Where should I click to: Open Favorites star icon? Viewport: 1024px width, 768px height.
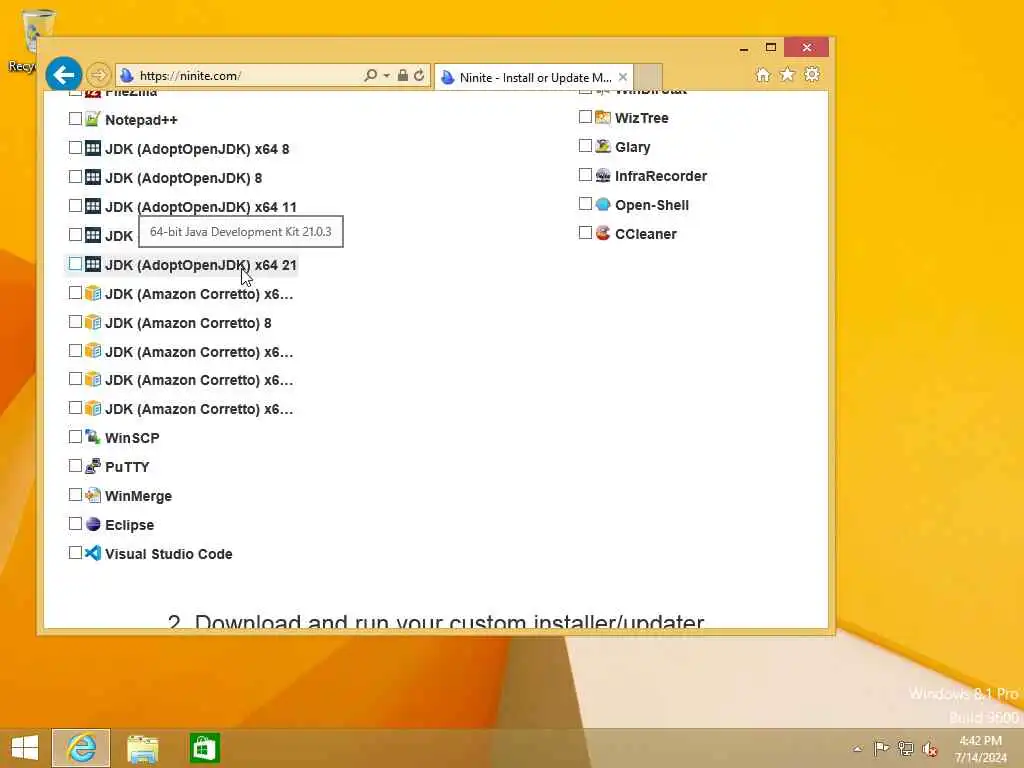(x=788, y=75)
